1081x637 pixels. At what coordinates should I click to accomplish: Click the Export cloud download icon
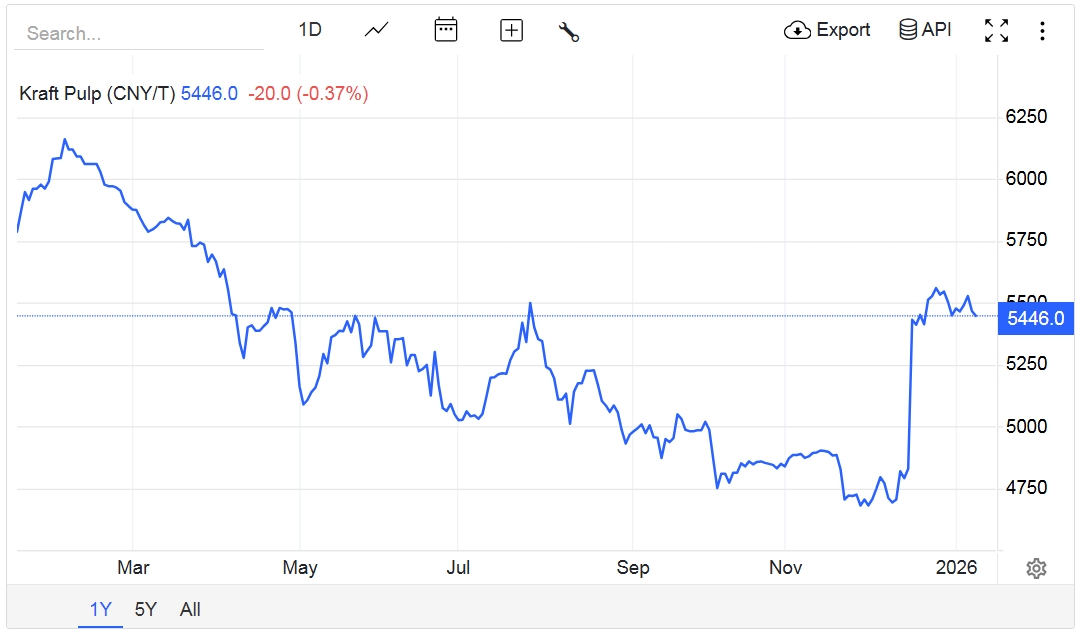(797, 30)
